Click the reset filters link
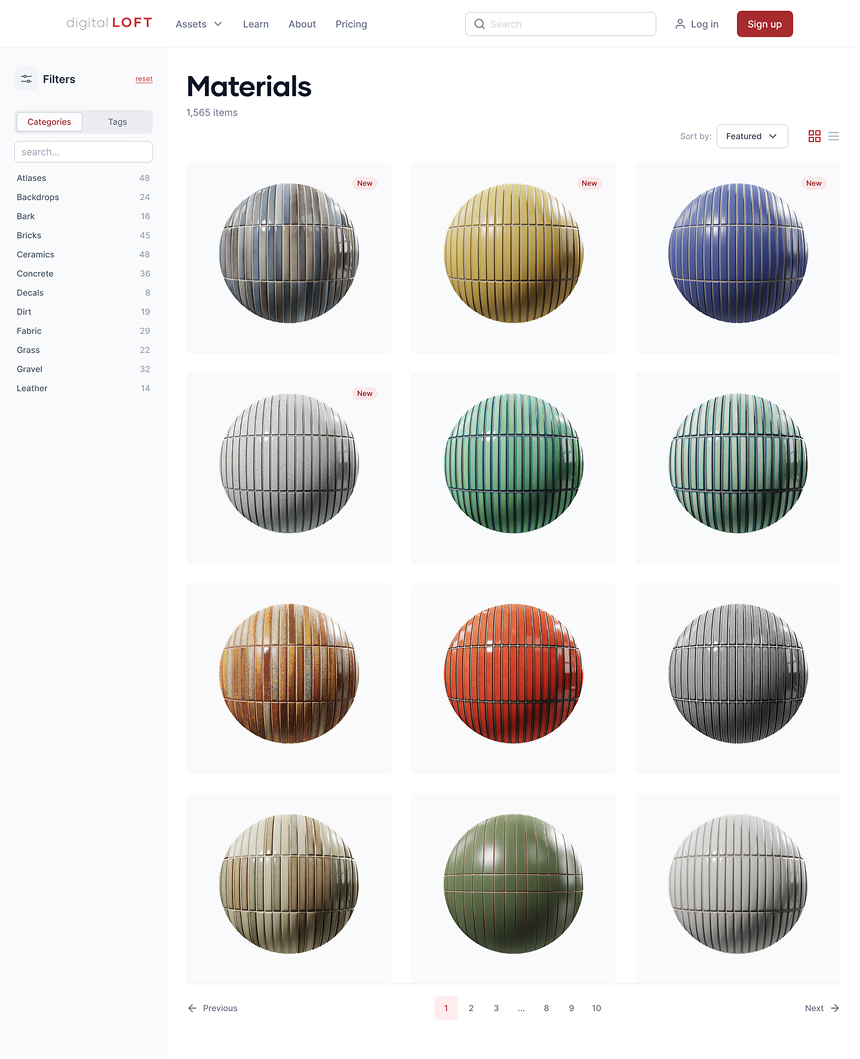This screenshot has width=860, height=1059. (x=144, y=79)
